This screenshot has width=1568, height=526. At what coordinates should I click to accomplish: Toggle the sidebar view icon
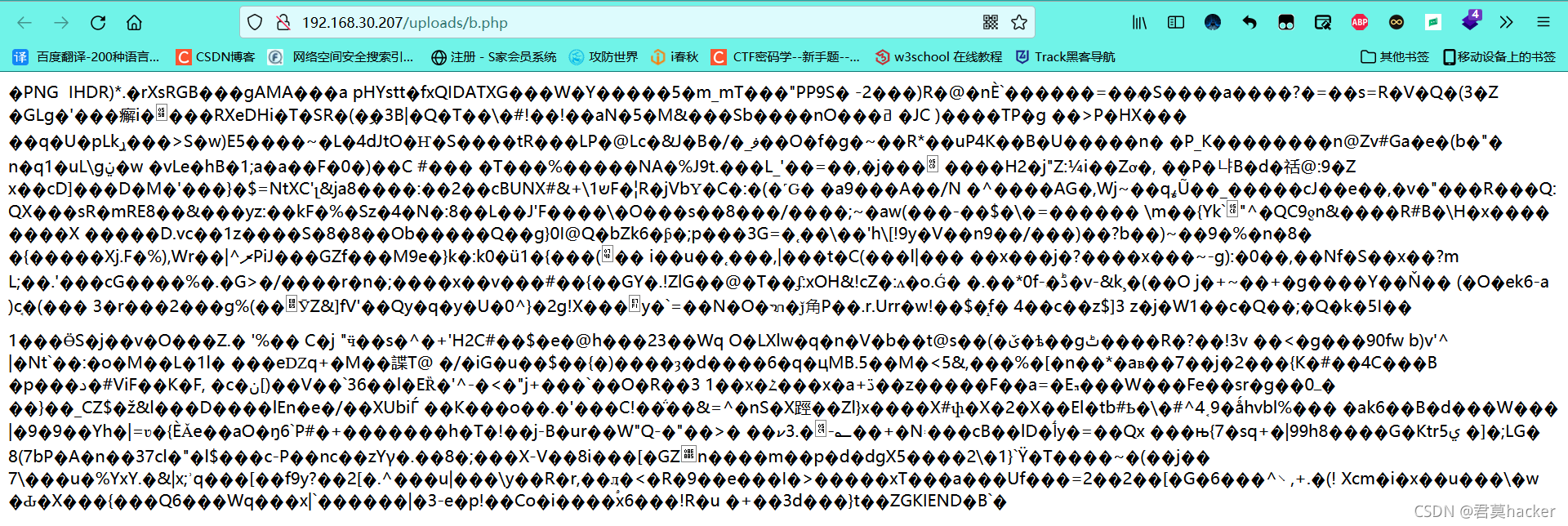coord(1176,22)
